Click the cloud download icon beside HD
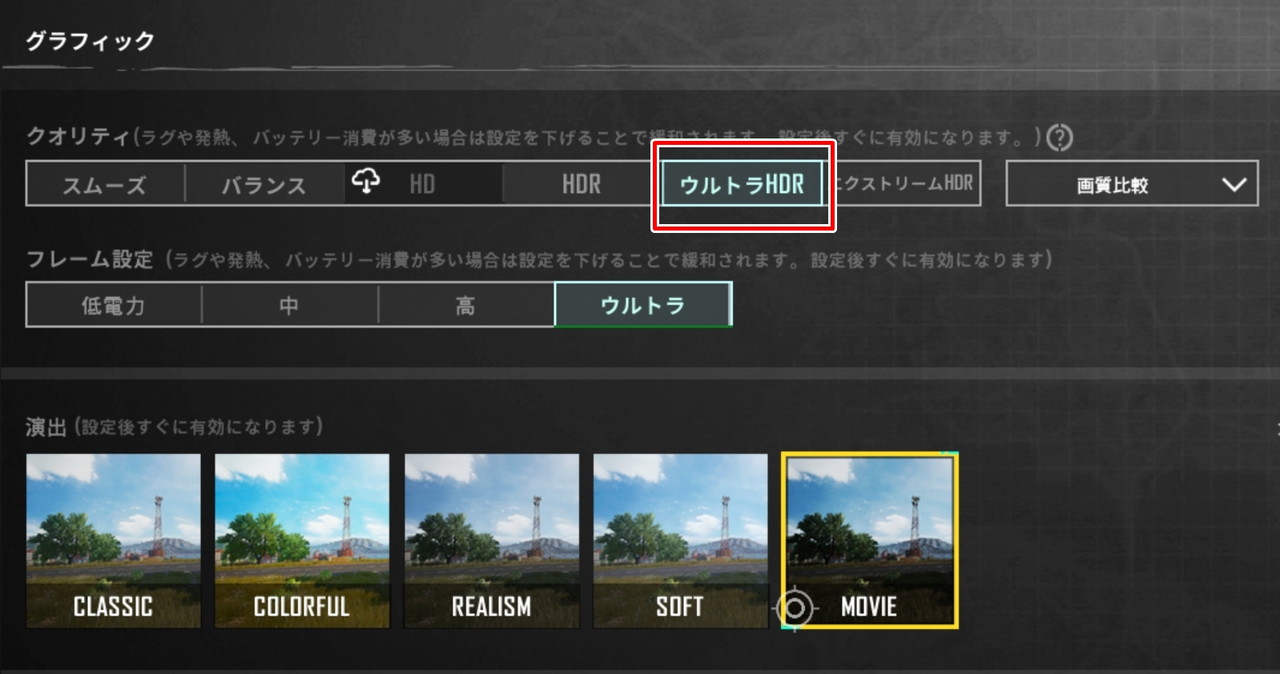 pyautogui.click(x=367, y=182)
